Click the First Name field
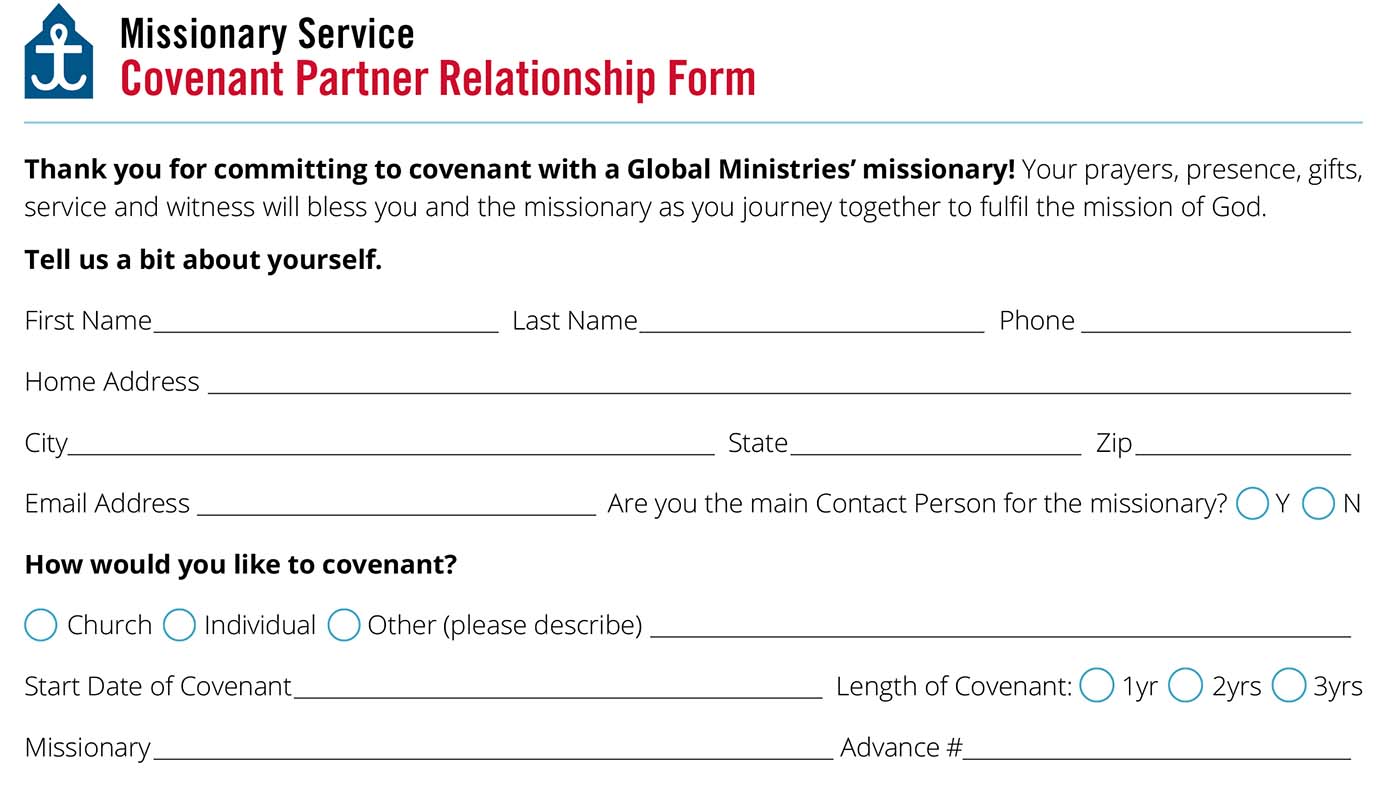1400x787 pixels. (x=325, y=321)
